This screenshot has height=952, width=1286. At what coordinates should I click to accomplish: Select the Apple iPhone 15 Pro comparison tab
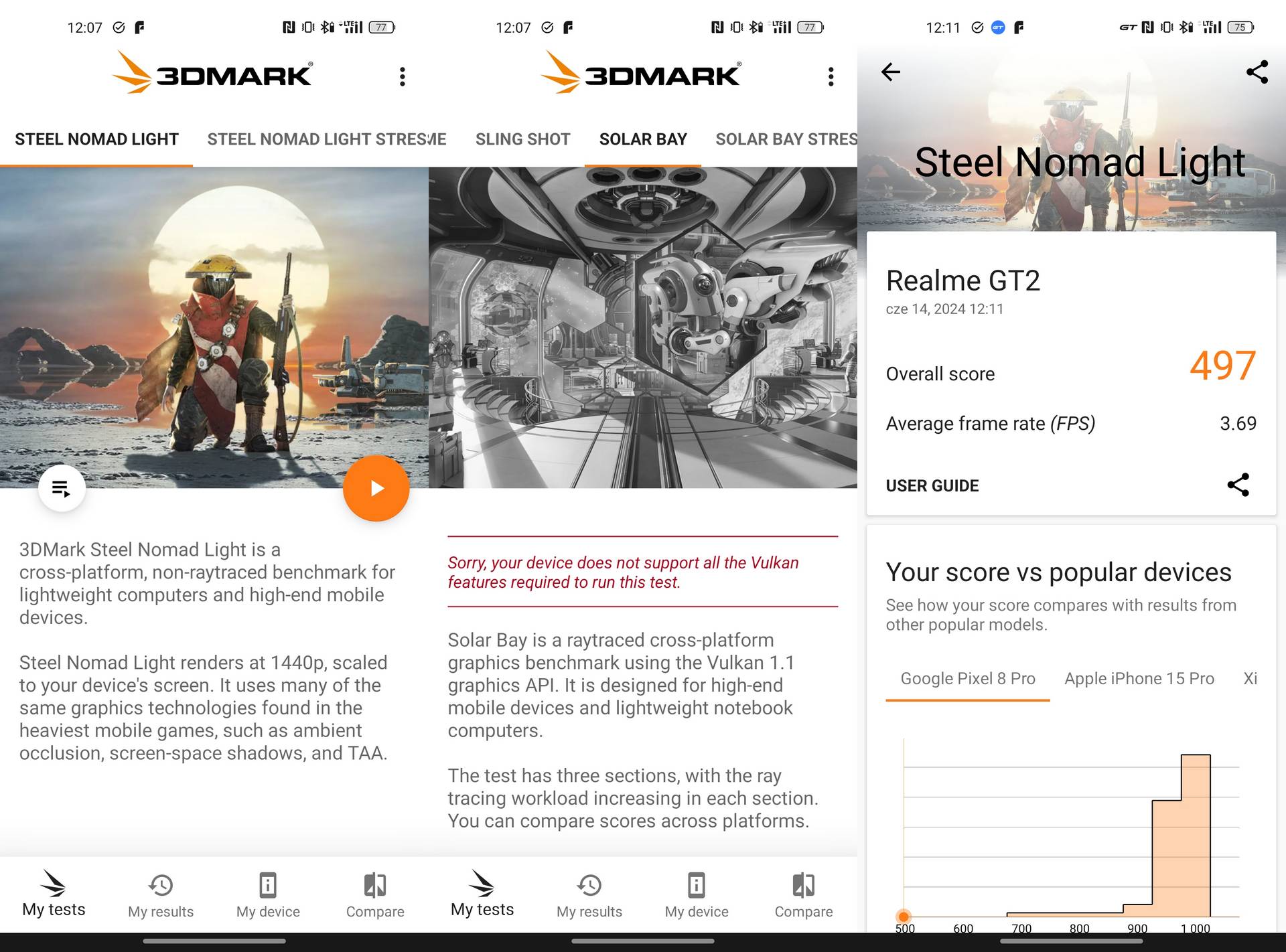1139,678
